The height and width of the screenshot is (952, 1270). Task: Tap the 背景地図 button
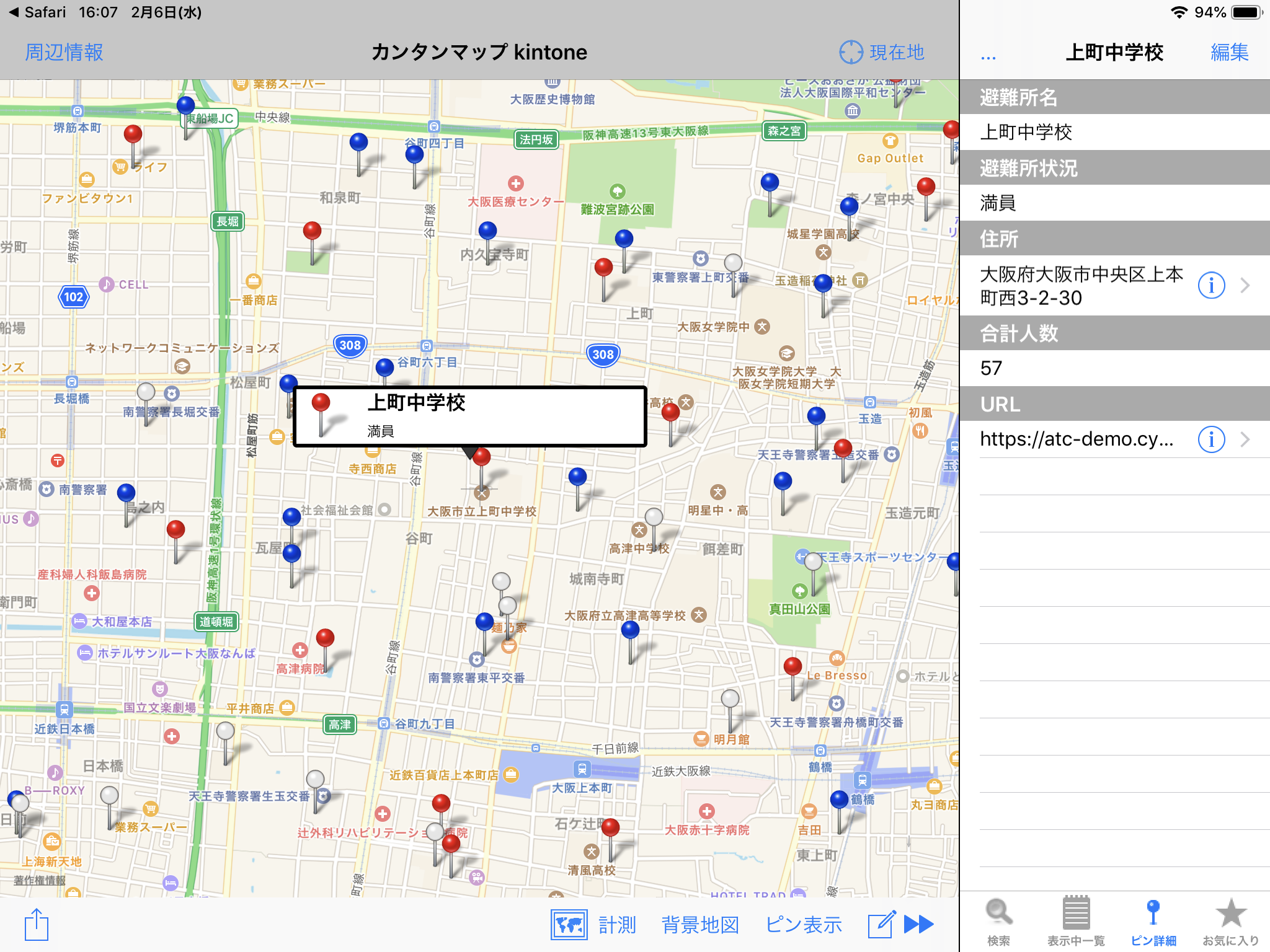click(700, 925)
